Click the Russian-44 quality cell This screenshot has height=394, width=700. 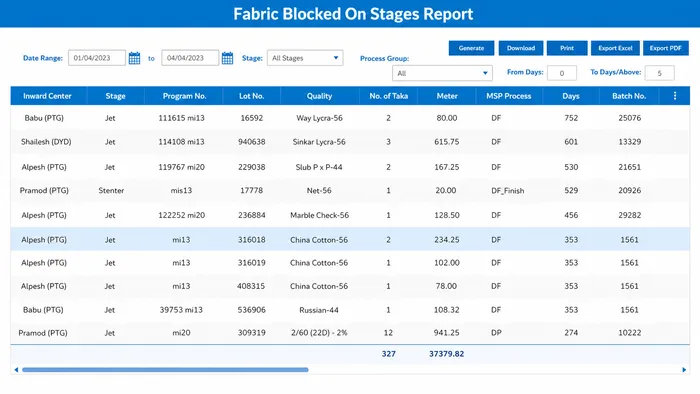(319, 310)
